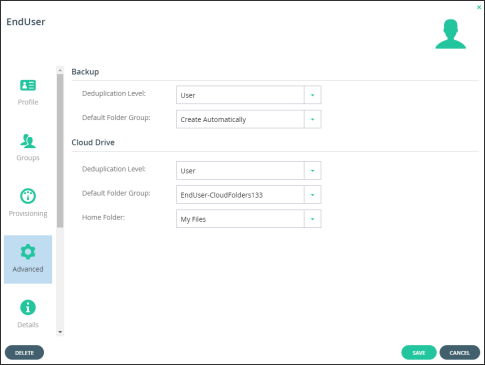This screenshot has height=365, width=485.
Task: Click the SAVE button
Action: (x=419, y=353)
